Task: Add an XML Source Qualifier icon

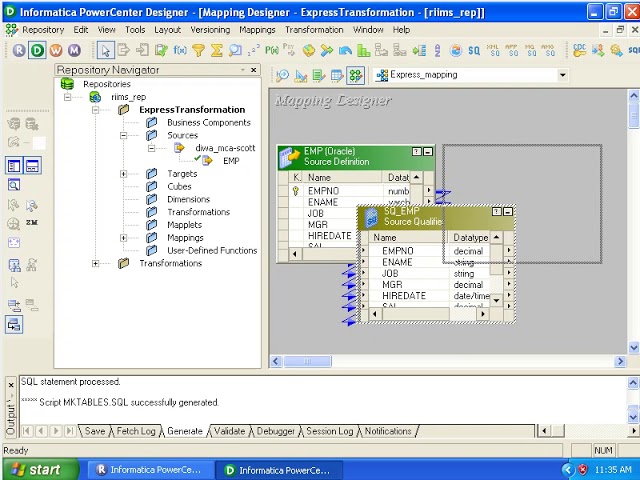Action: [493, 50]
